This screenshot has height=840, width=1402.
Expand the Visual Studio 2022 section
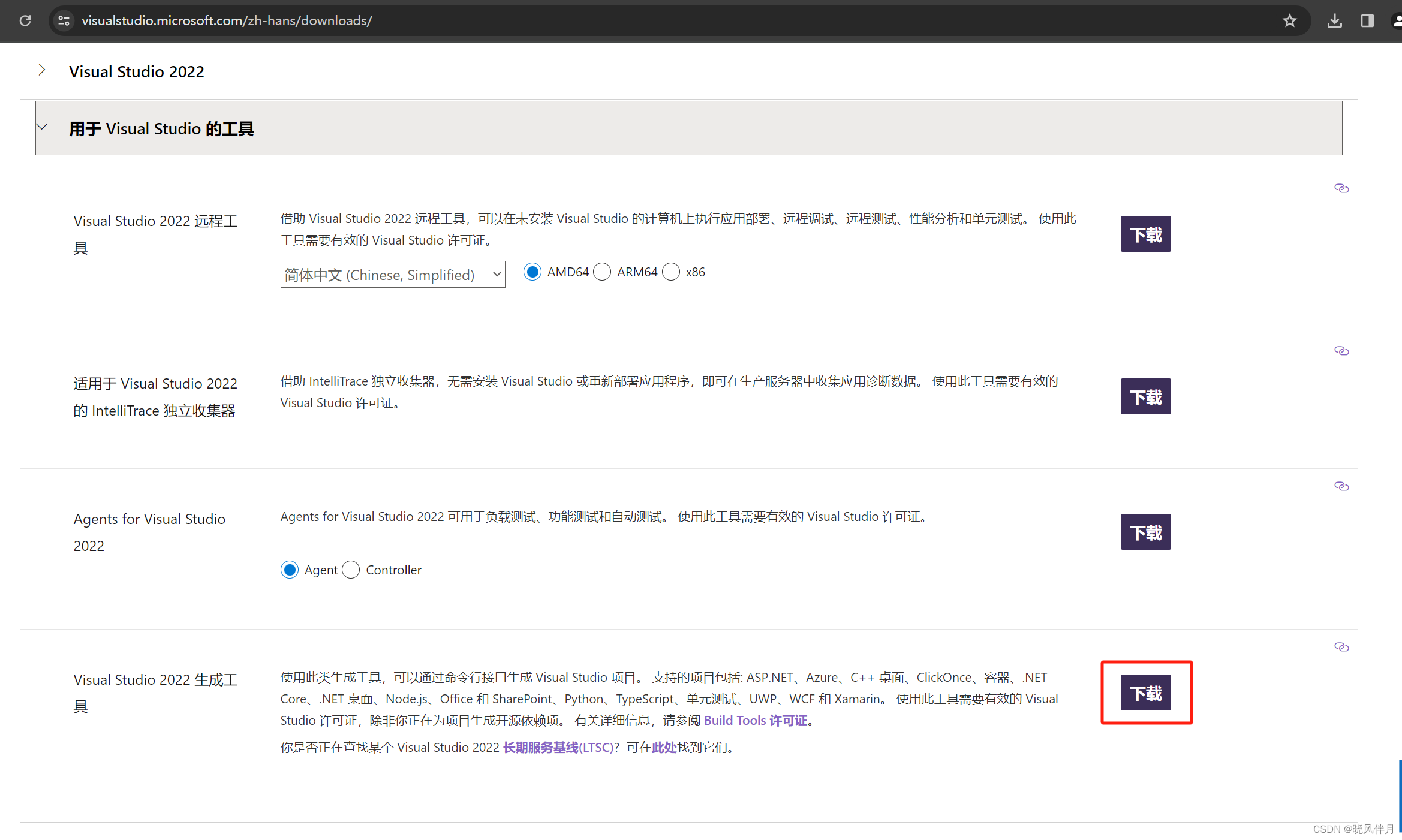(x=42, y=70)
